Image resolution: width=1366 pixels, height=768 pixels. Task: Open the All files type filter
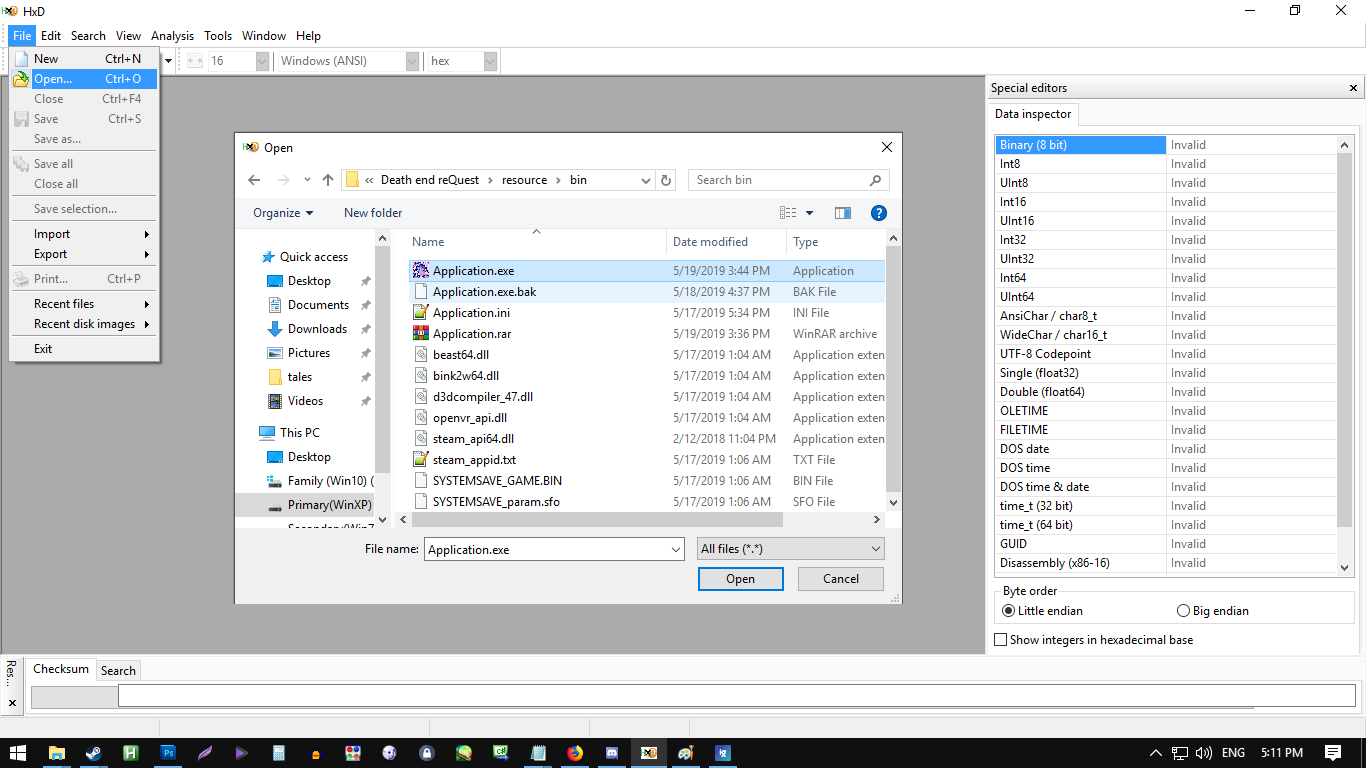pyautogui.click(x=790, y=549)
